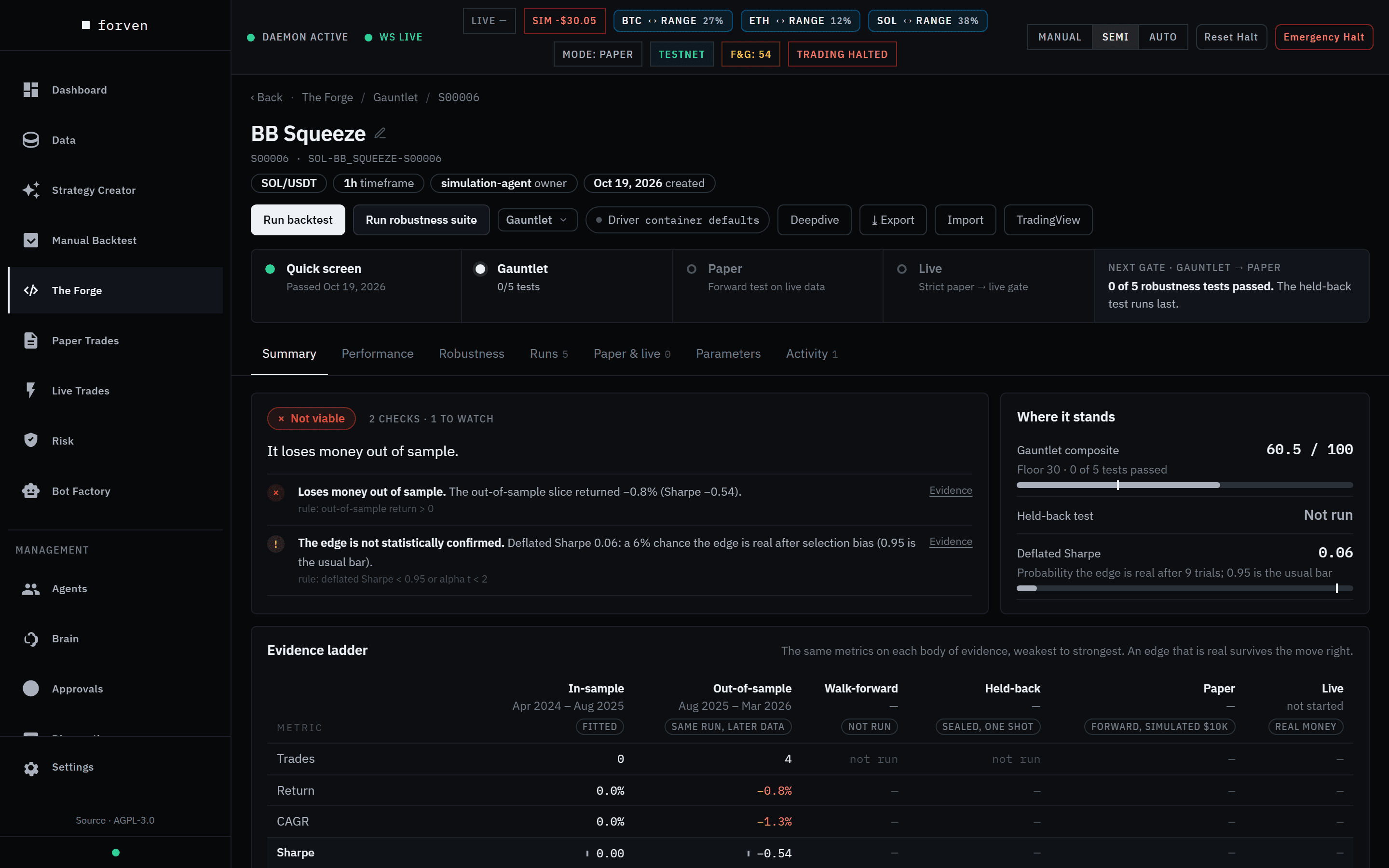Click the Brain icon in sidebar
The height and width of the screenshot is (868, 1389).
point(31,638)
